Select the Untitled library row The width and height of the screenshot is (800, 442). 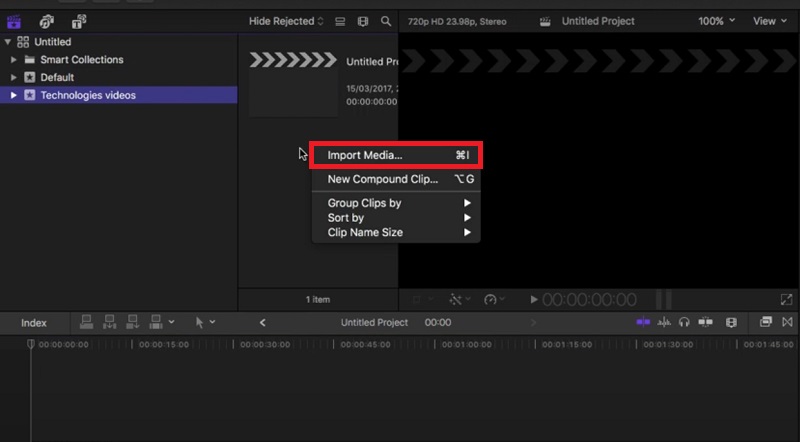point(118,42)
